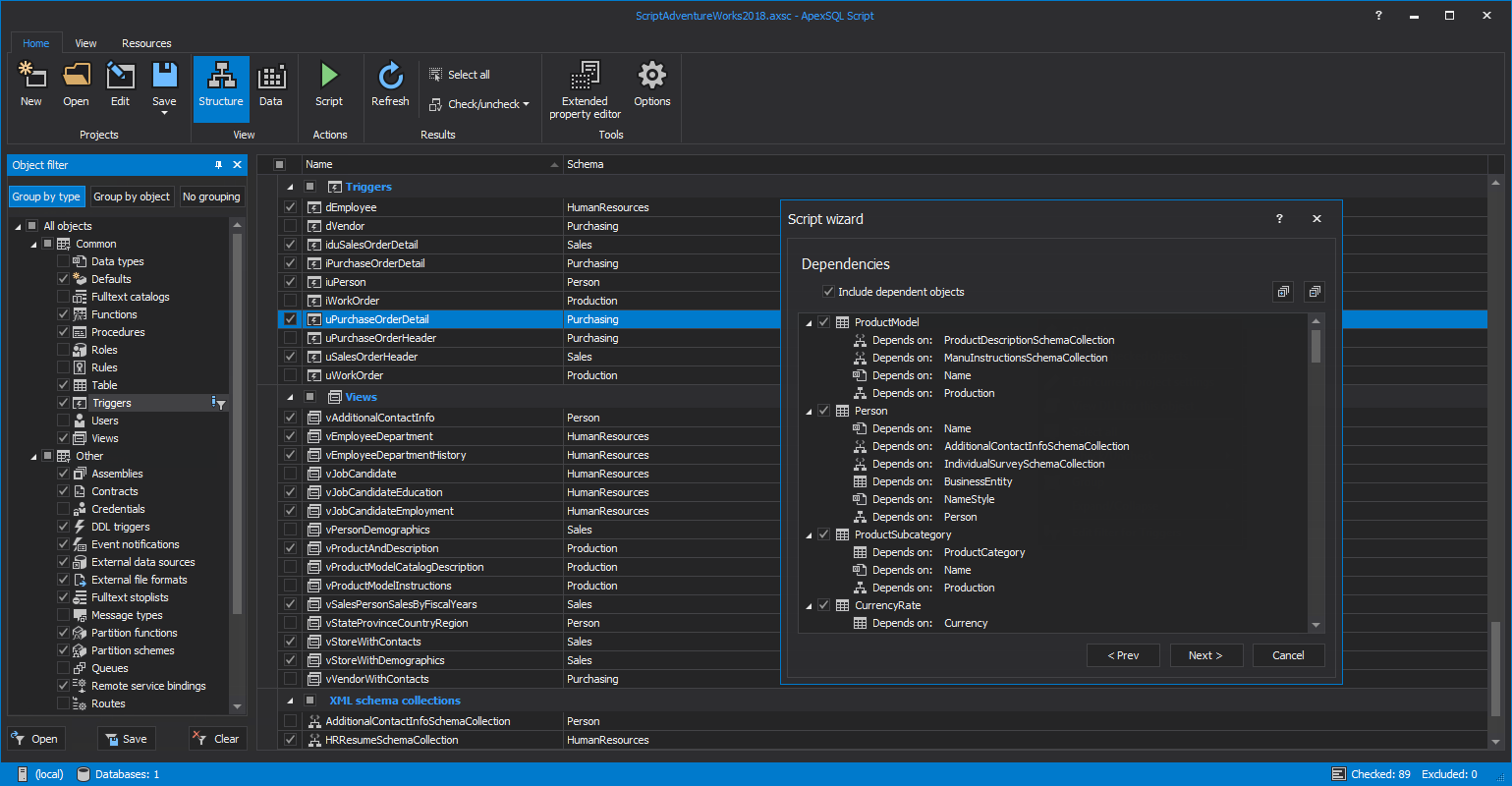Screen dimensions: 1512x786
Task: Click the Edit project icon
Action: 120,84
